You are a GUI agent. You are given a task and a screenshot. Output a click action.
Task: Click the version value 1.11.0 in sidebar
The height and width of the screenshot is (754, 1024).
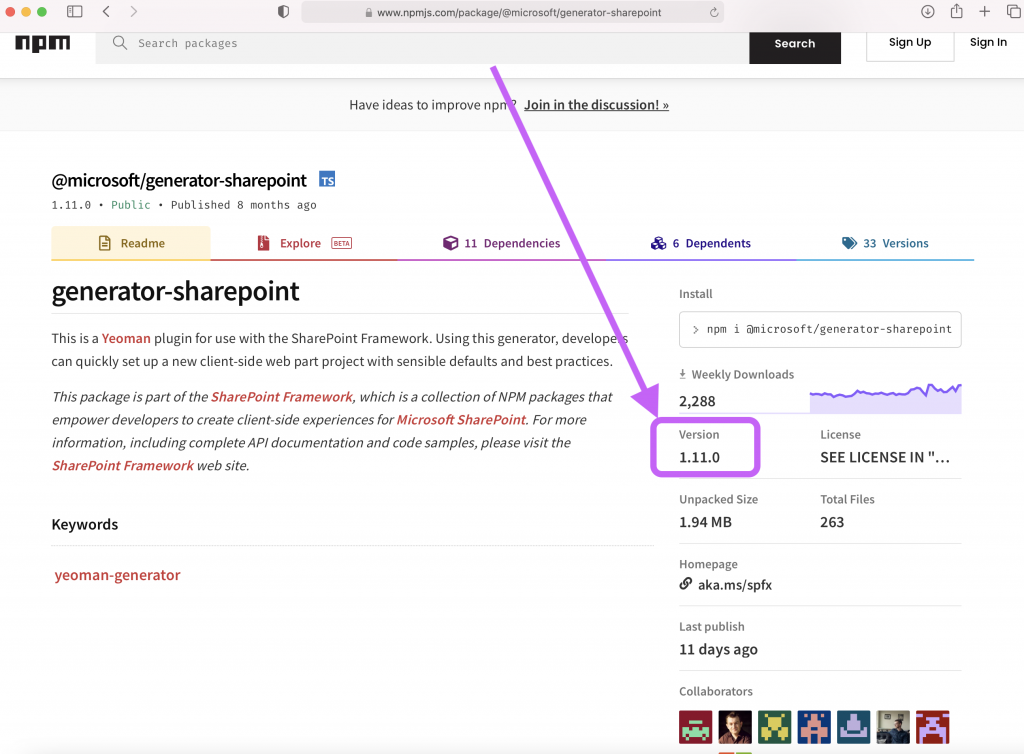tap(699, 458)
